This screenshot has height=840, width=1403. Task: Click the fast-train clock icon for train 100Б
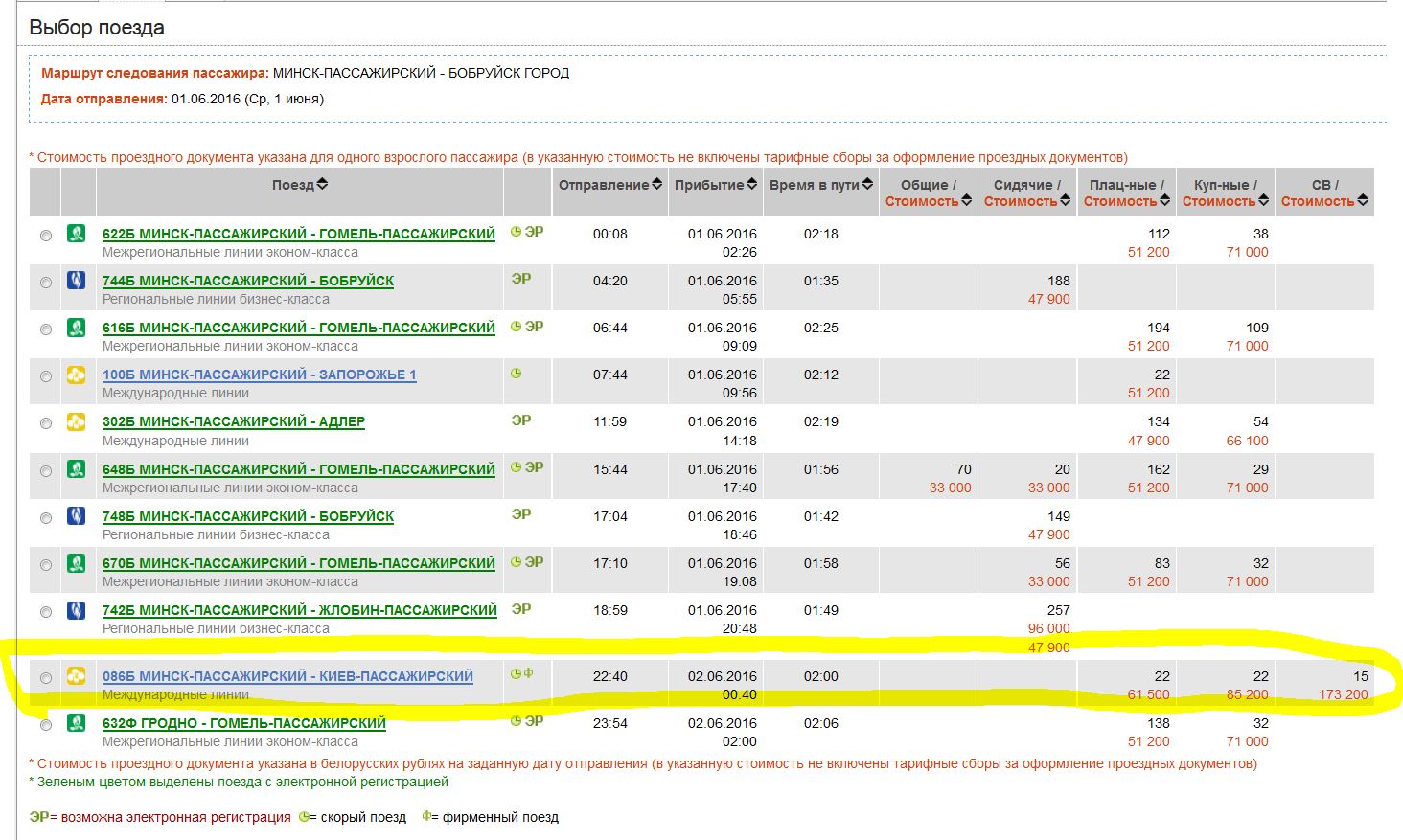516,374
